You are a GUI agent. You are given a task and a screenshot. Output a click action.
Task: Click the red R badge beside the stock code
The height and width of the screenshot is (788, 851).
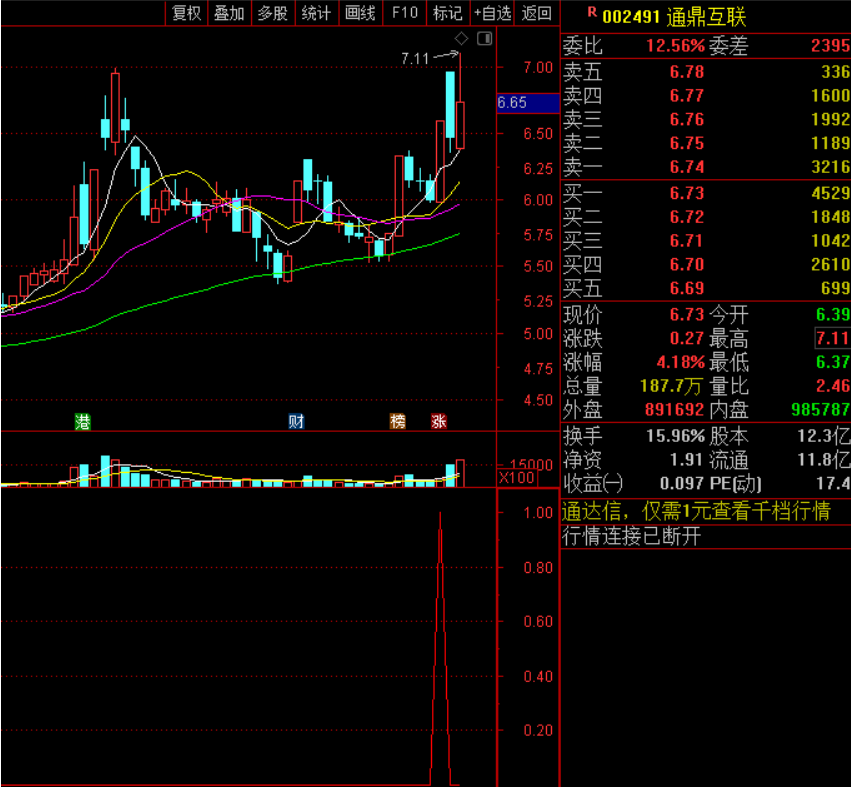(592, 13)
